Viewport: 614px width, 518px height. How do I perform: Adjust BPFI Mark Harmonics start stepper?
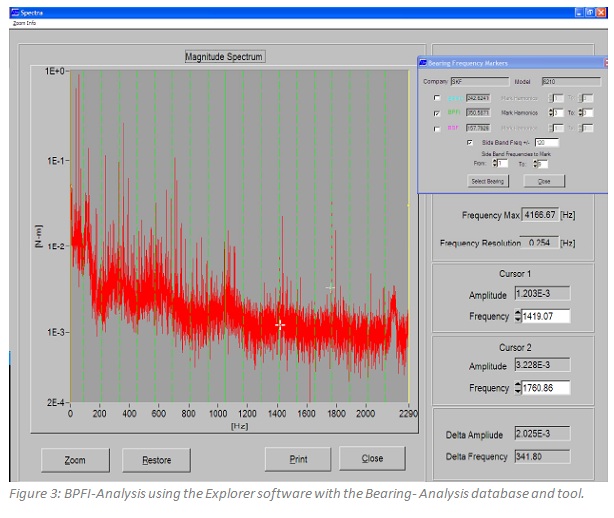tap(553, 113)
